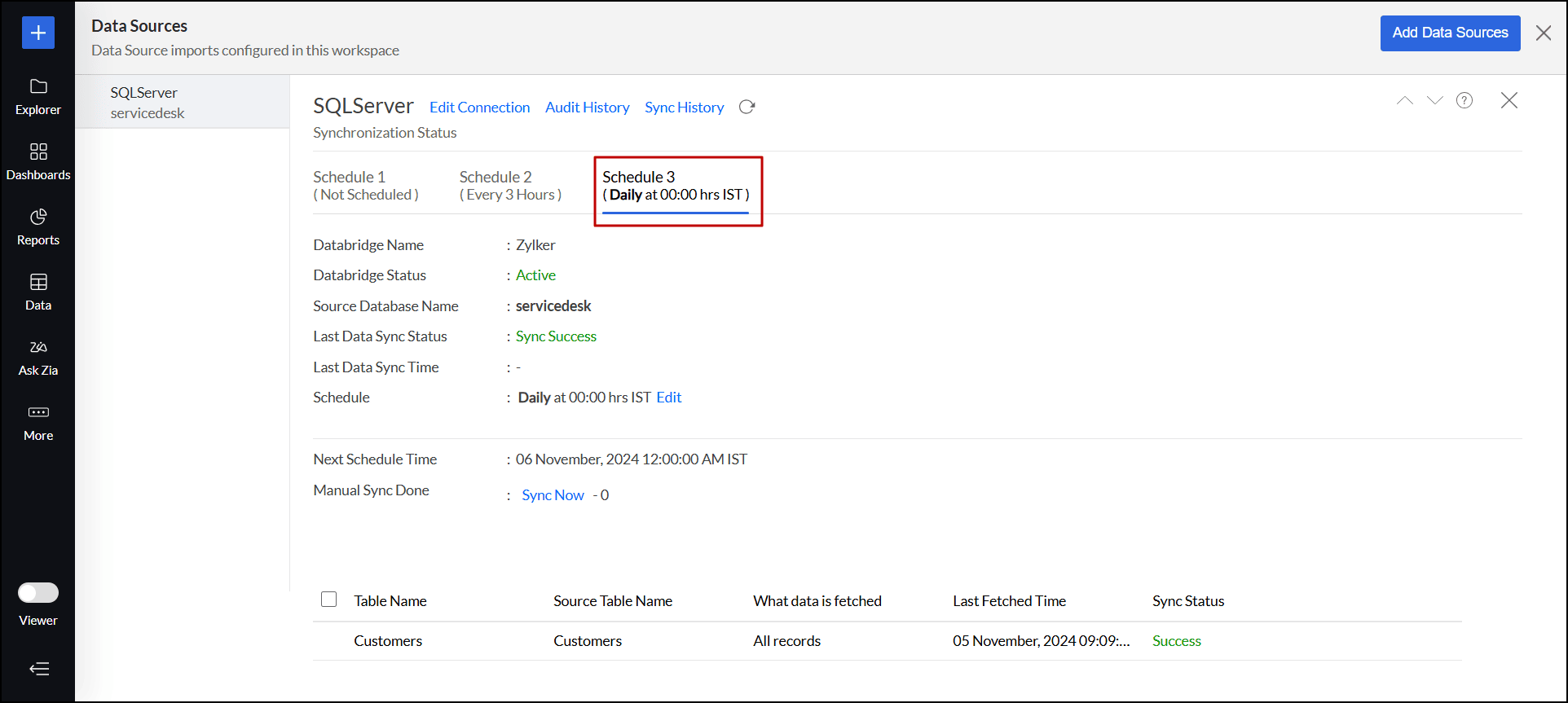Click the Sync Now link

[553, 495]
